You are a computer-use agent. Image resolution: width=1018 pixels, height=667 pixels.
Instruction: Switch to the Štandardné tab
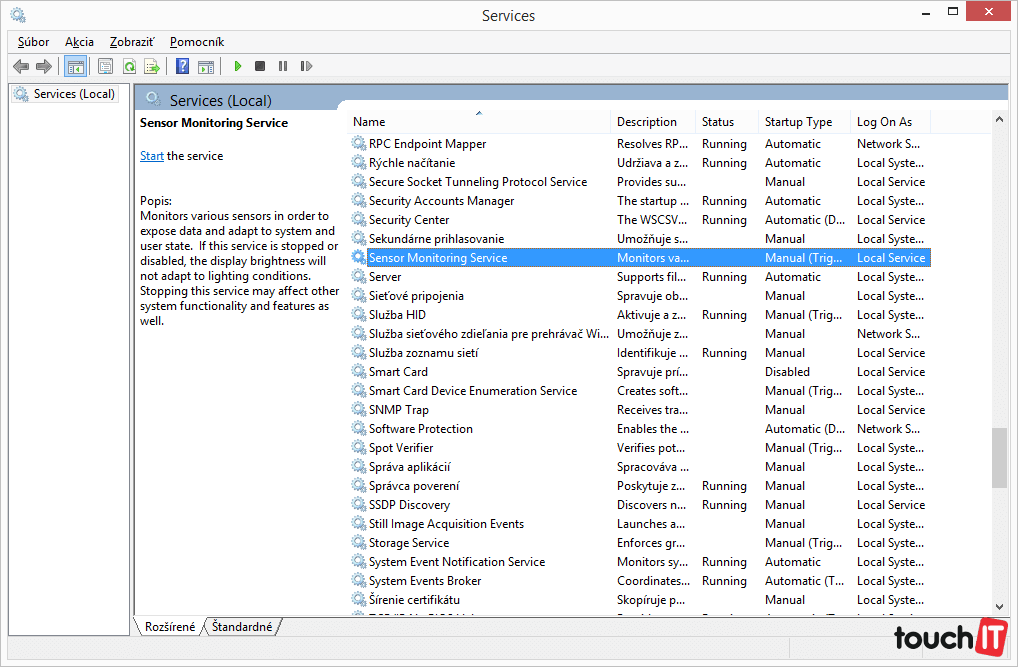coord(243,627)
